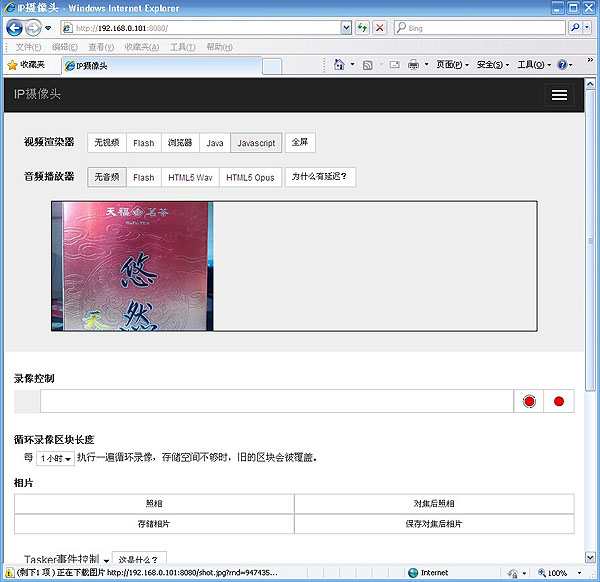This screenshot has width=600, height=582.
Task: Click the 全屏 fullscreen button
Action: click(300, 142)
